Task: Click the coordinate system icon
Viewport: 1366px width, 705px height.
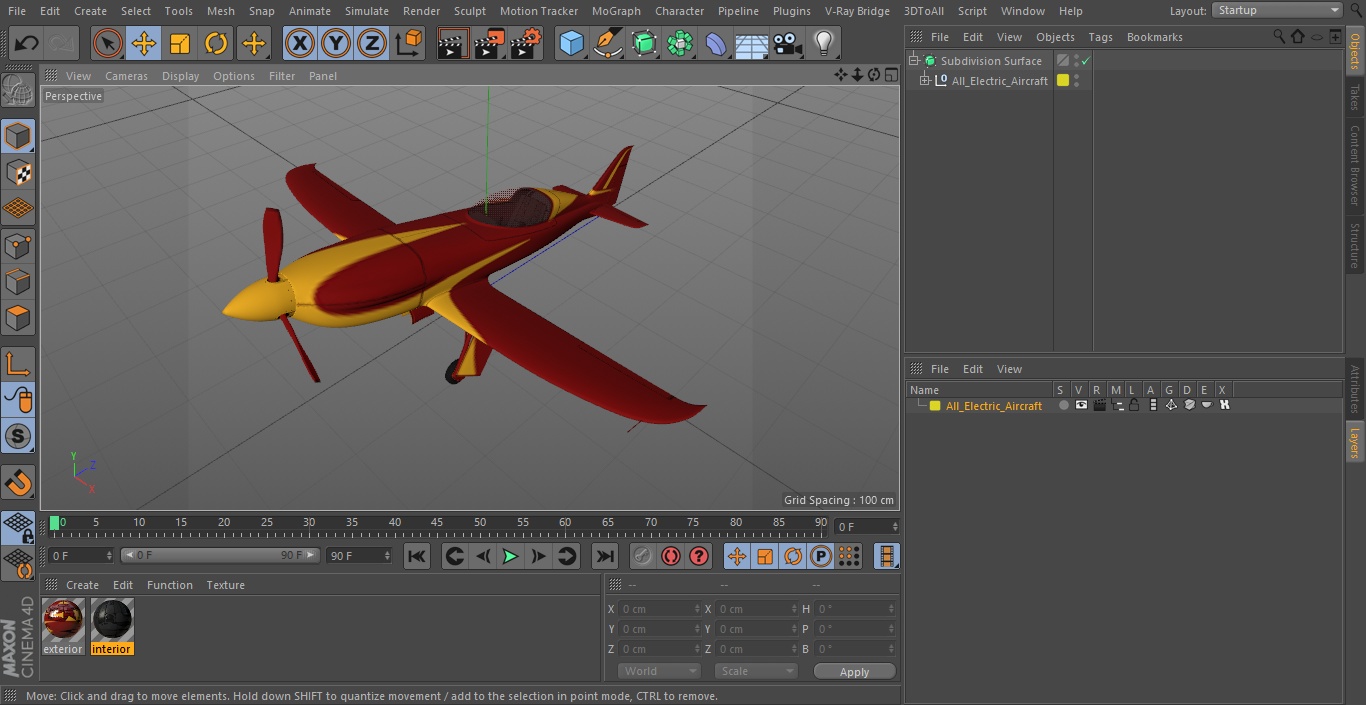Action: pos(409,43)
